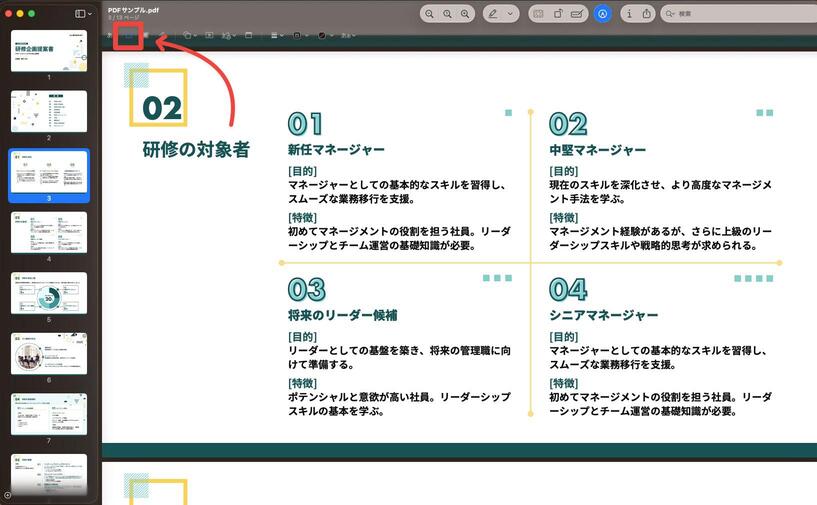Open page 1 thumbnail 研修企画提案書
This screenshot has height=505, width=817.
point(49,51)
